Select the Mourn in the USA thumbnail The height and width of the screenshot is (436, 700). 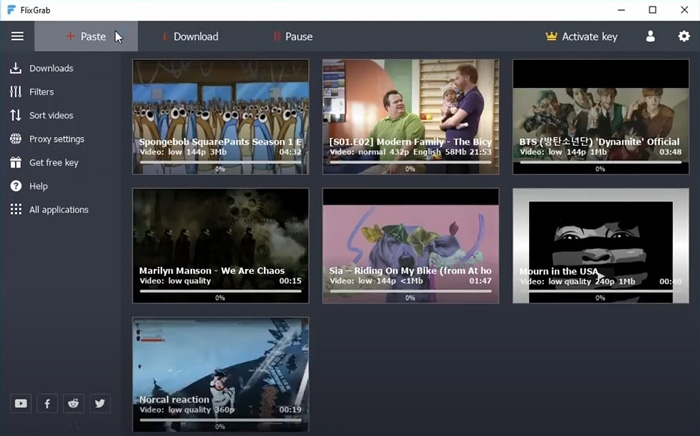tap(601, 246)
